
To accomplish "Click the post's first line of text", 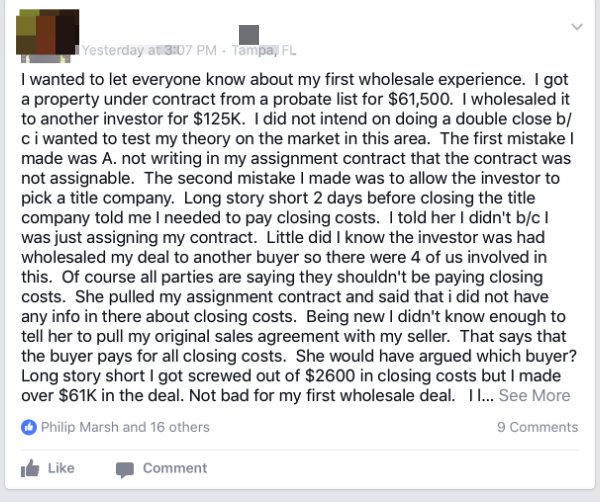I will click(290, 75).
